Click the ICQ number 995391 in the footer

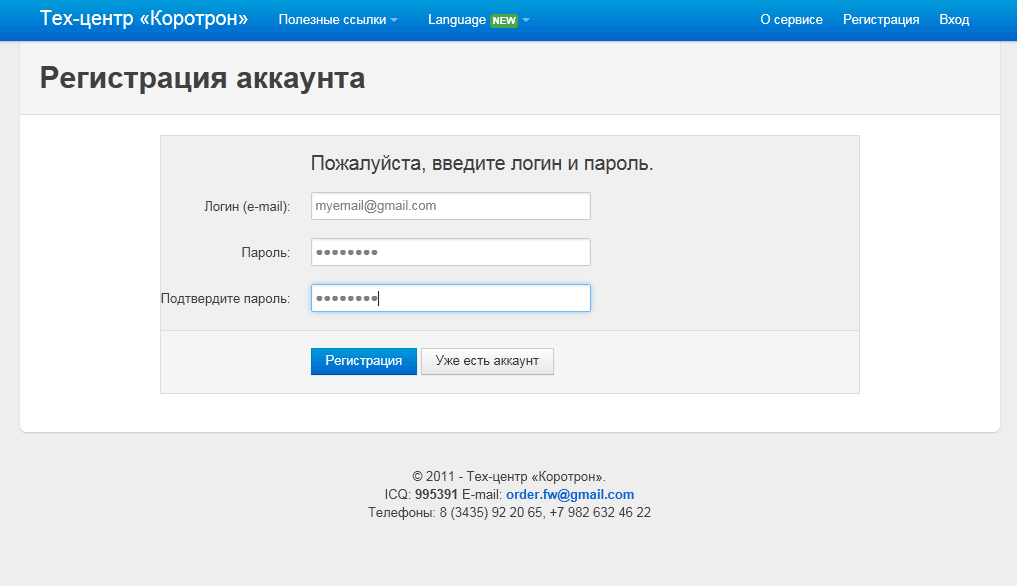[x=436, y=495]
